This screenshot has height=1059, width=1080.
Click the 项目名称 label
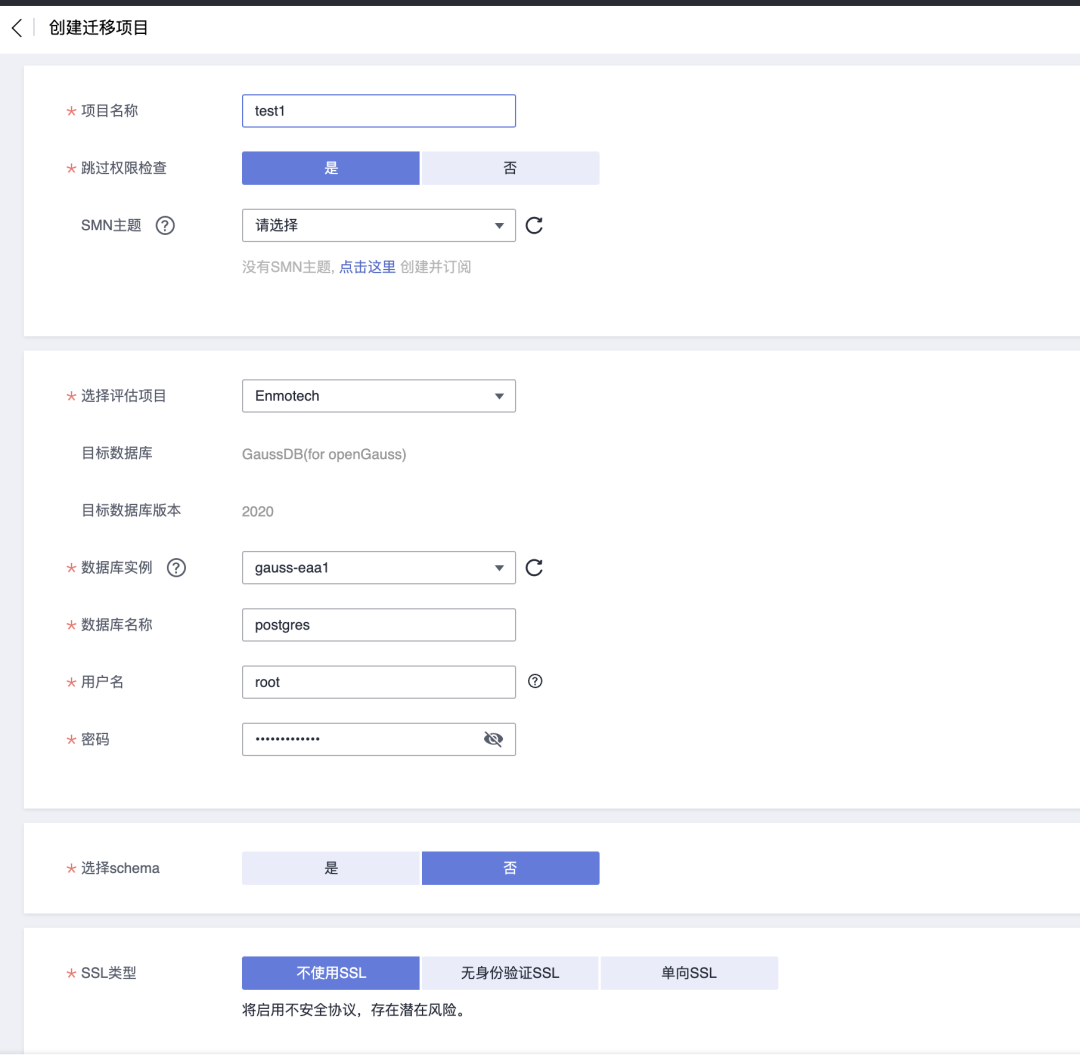coord(110,111)
